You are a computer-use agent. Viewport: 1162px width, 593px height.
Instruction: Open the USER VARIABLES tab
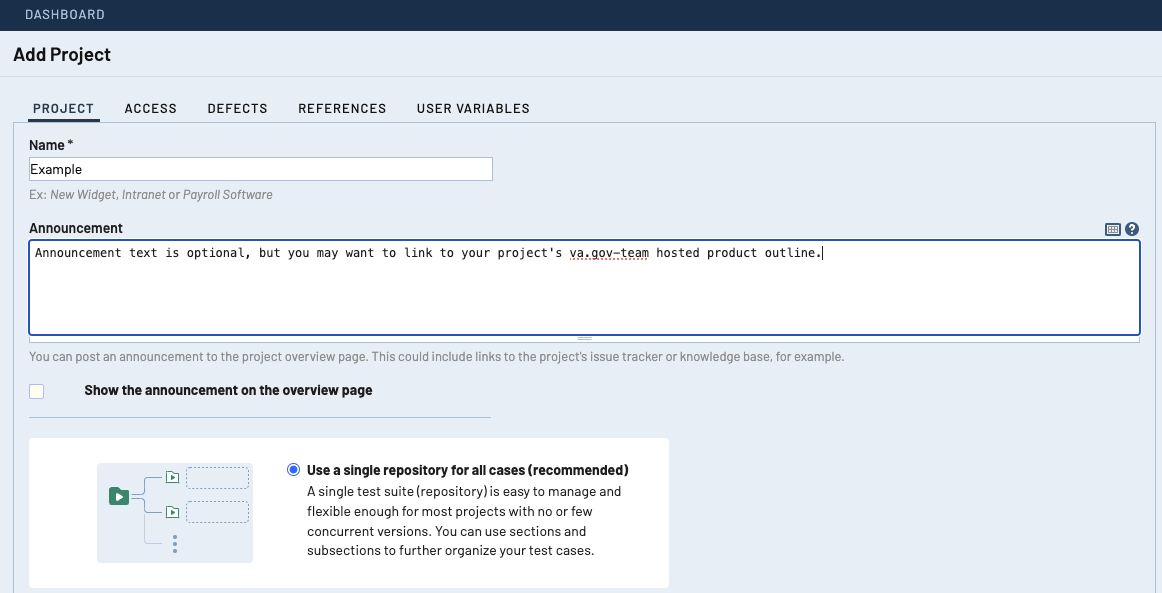(472, 108)
